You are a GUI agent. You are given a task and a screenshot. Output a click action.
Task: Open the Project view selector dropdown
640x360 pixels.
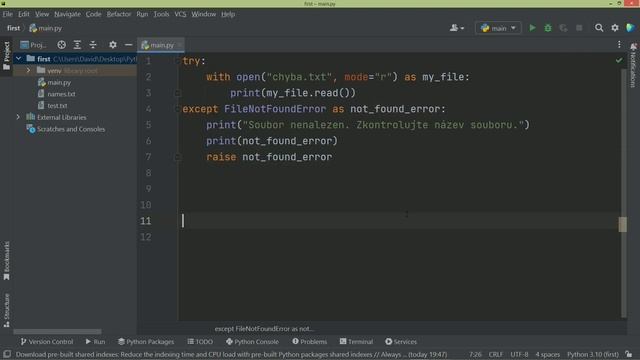(x=33, y=45)
